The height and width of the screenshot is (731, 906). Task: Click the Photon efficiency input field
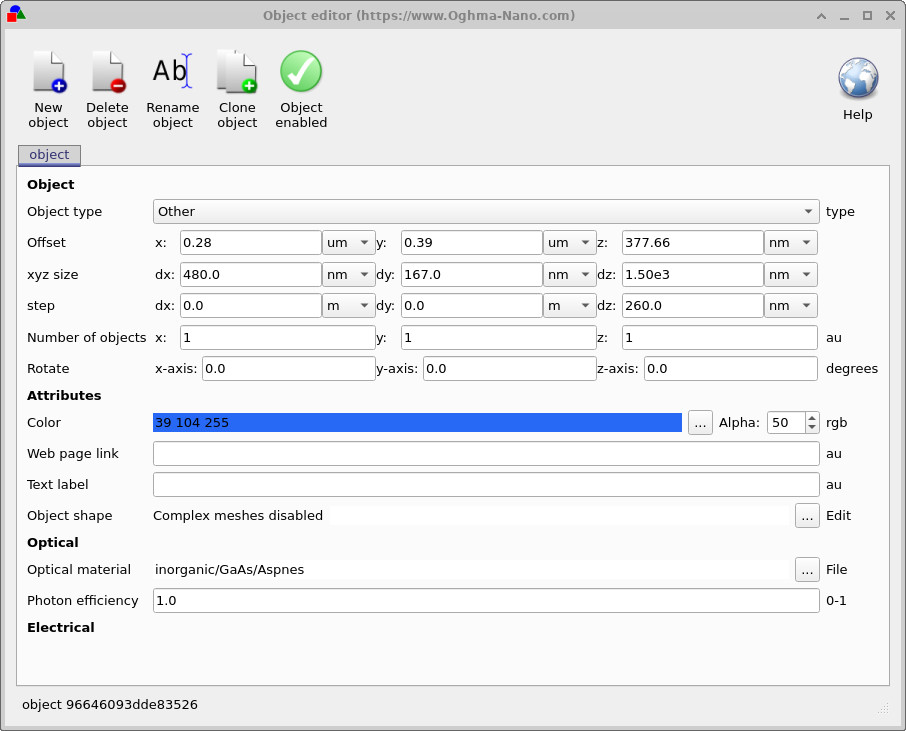486,601
